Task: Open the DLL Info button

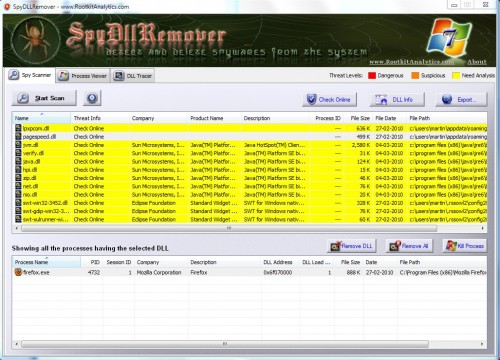Action: [397, 99]
